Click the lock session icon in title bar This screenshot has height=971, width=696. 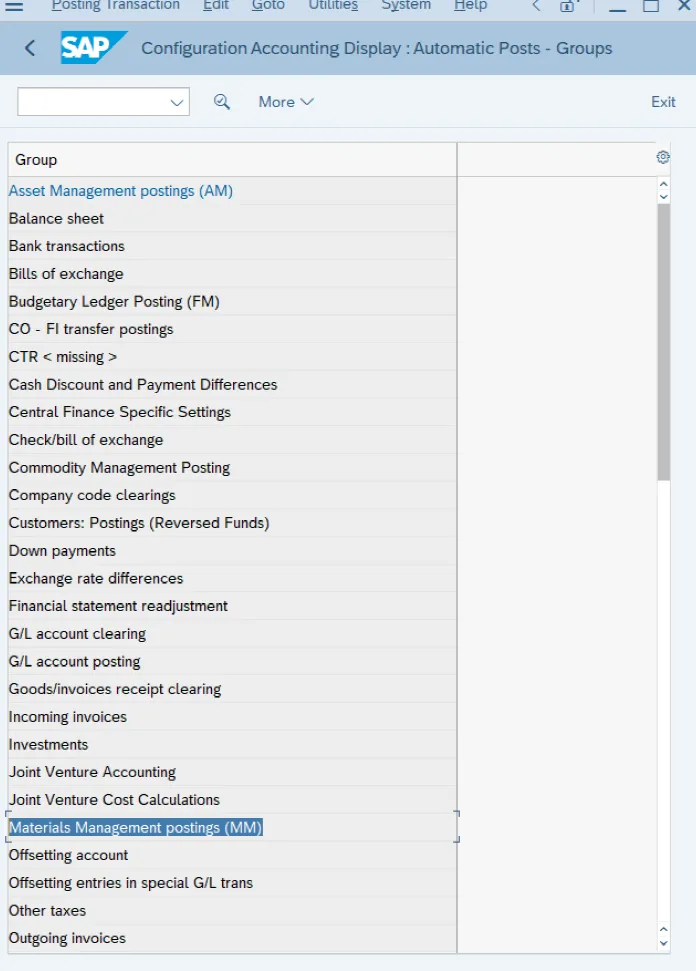click(x=567, y=6)
